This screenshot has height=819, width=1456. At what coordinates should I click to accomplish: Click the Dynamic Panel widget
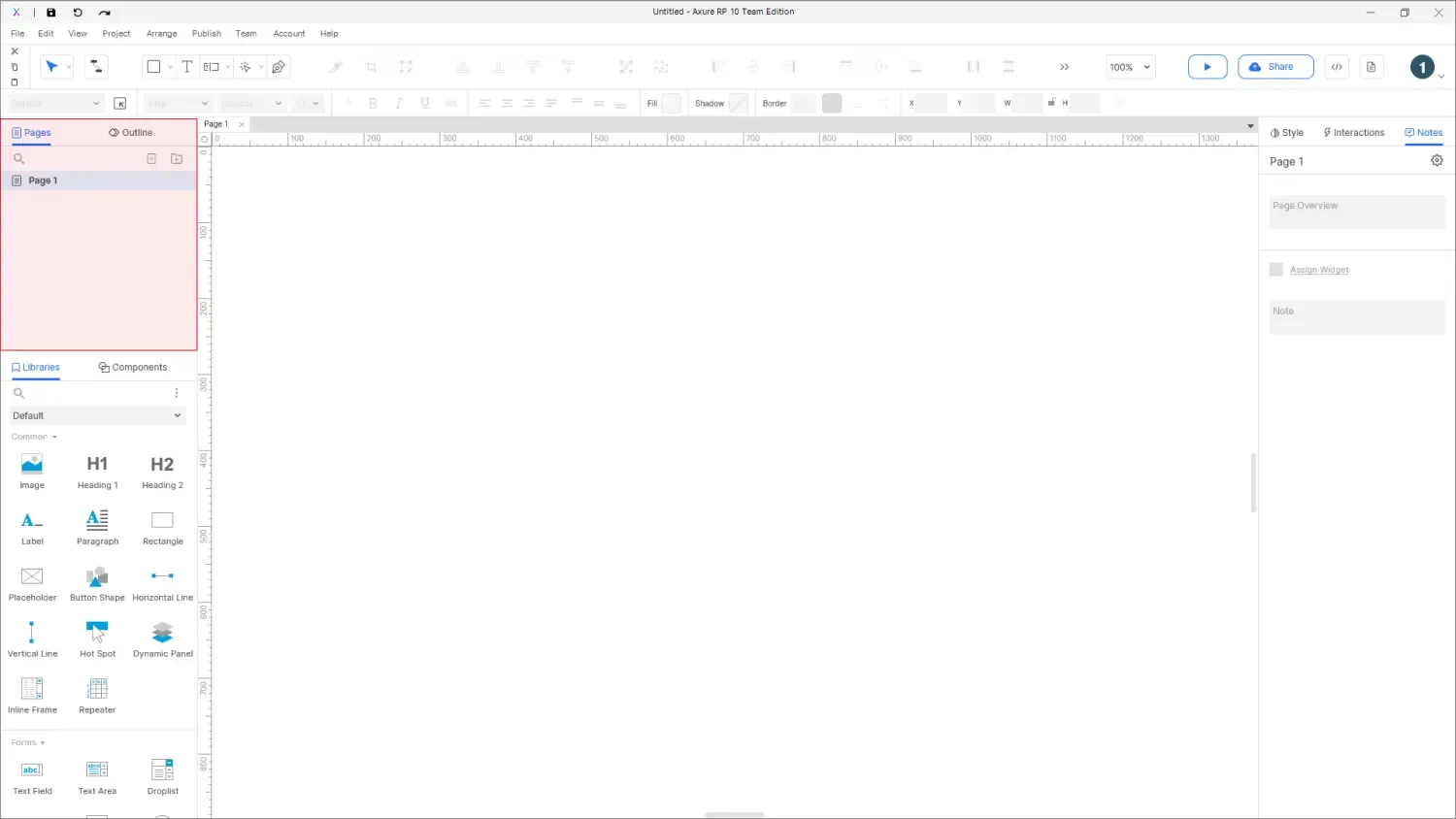162,639
